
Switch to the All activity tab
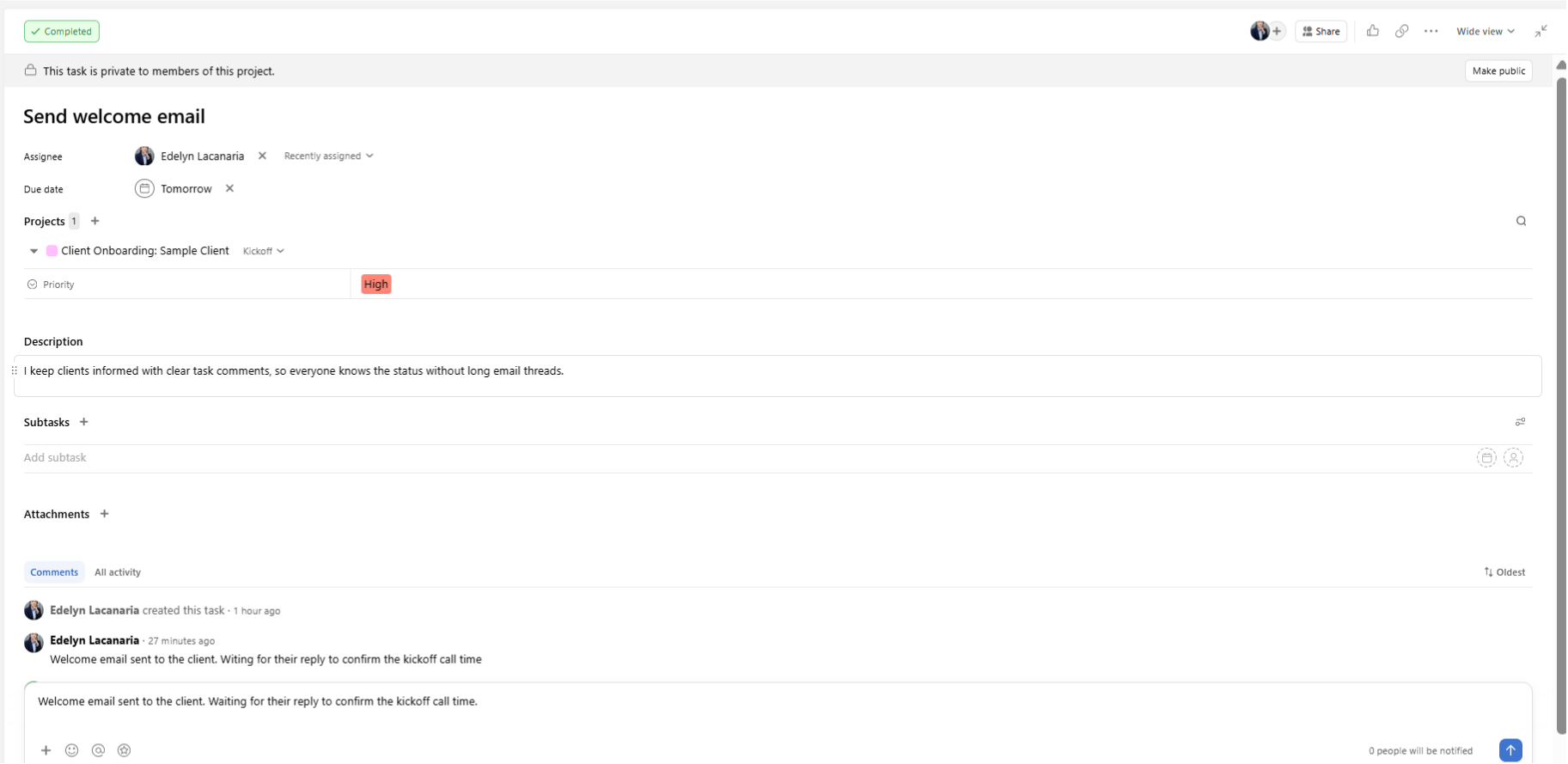[x=118, y=572]
